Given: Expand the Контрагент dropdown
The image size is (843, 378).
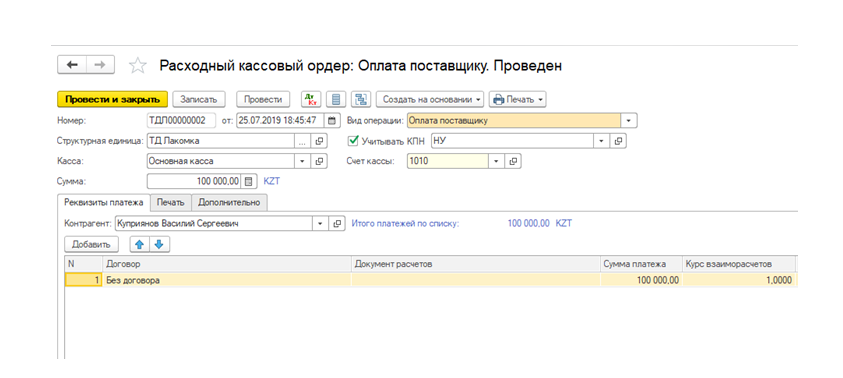Looking at the screenshot, I should [321, 223].
